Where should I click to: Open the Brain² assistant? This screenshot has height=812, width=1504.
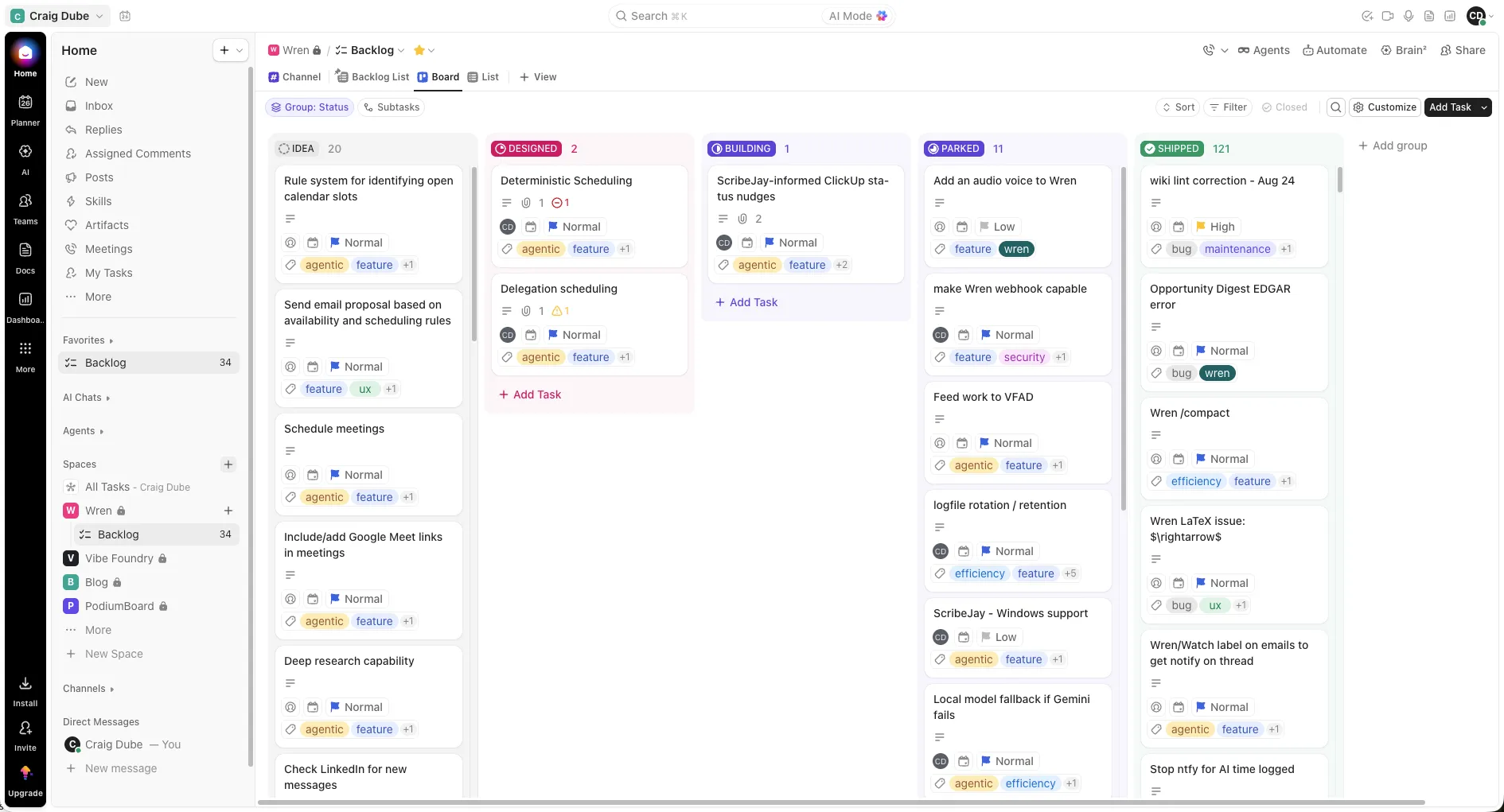click(x=1404, y=50)
